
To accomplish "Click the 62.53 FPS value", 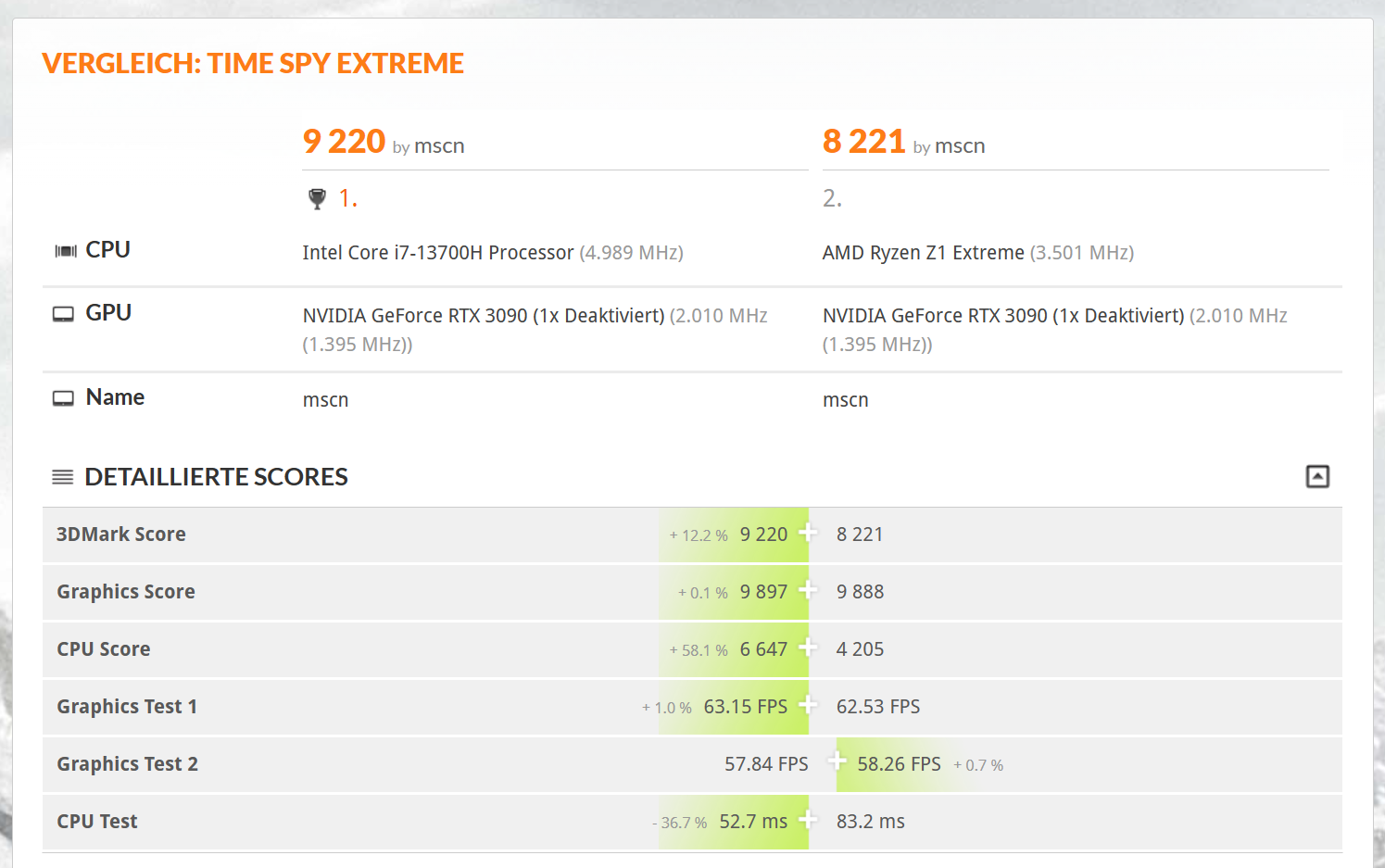I will (x=878, y=707).
